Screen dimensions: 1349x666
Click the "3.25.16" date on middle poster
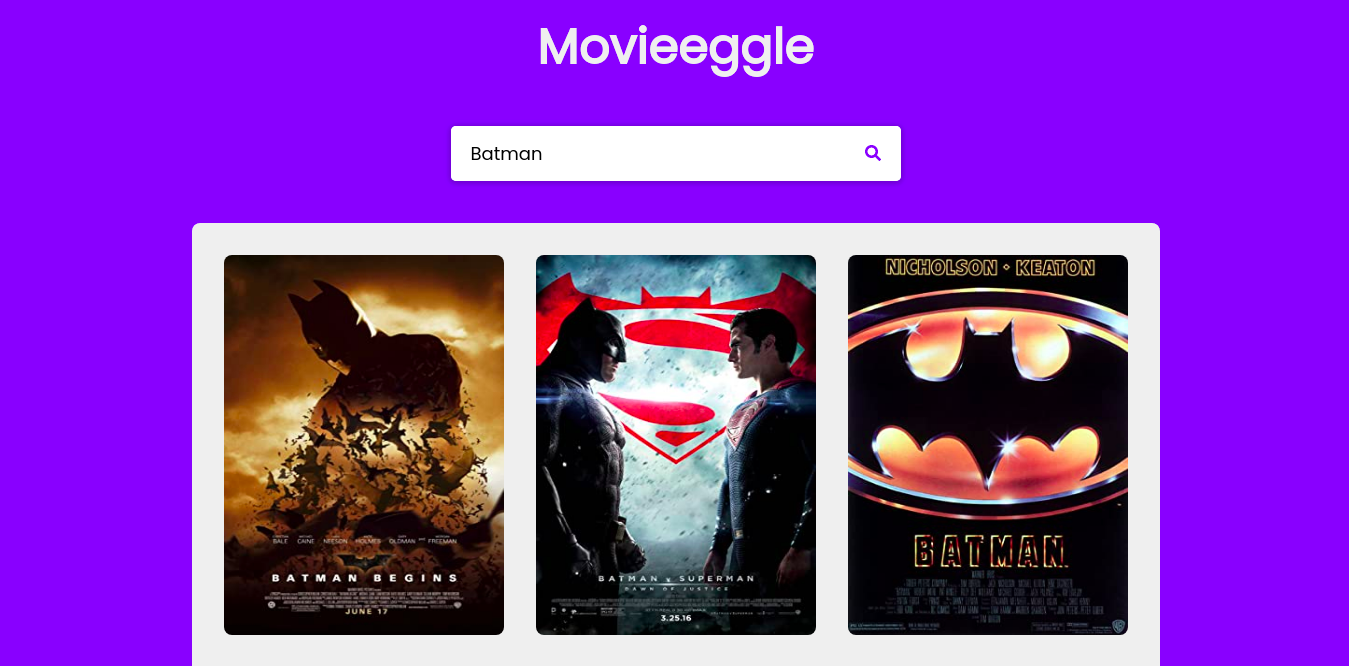tap(676, 618)
